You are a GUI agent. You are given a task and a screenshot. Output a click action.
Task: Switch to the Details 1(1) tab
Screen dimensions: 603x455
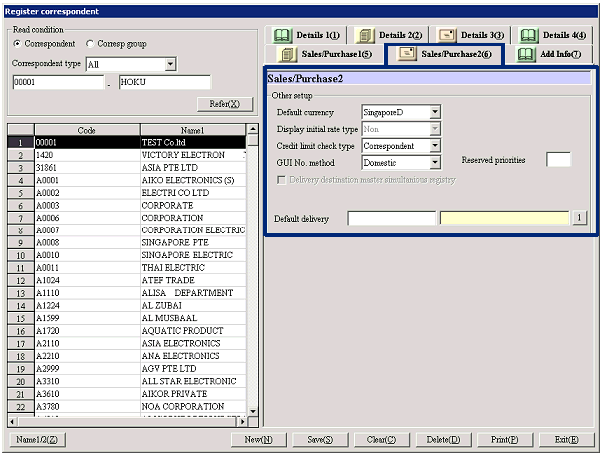[x=306, y=35]
